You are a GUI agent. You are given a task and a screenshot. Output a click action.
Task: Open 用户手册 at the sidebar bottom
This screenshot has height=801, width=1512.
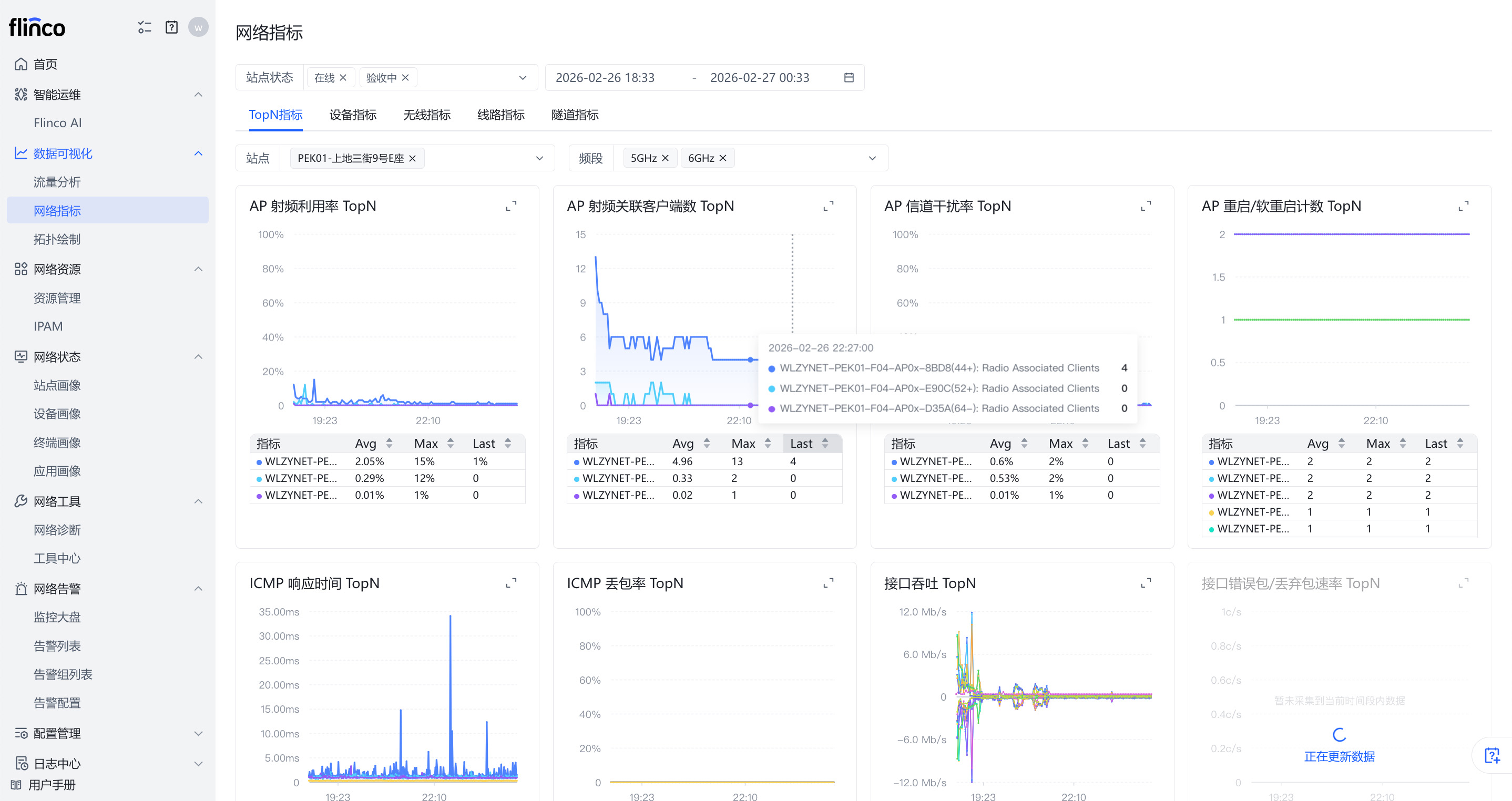click(x=52, y=785)
